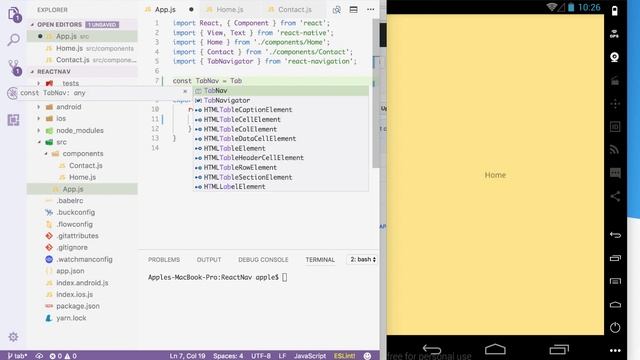This screenshot has width=640, height=360.
Task: Tap the Android home navigation button
Action: pos(495,349)
